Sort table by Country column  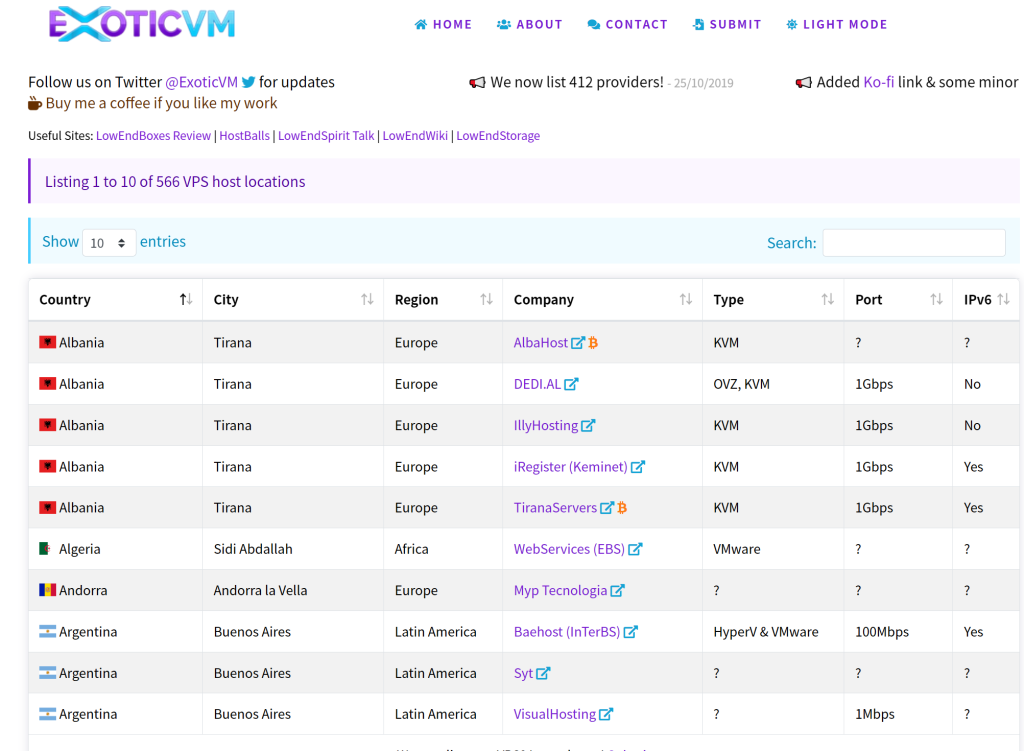(116, 300)
